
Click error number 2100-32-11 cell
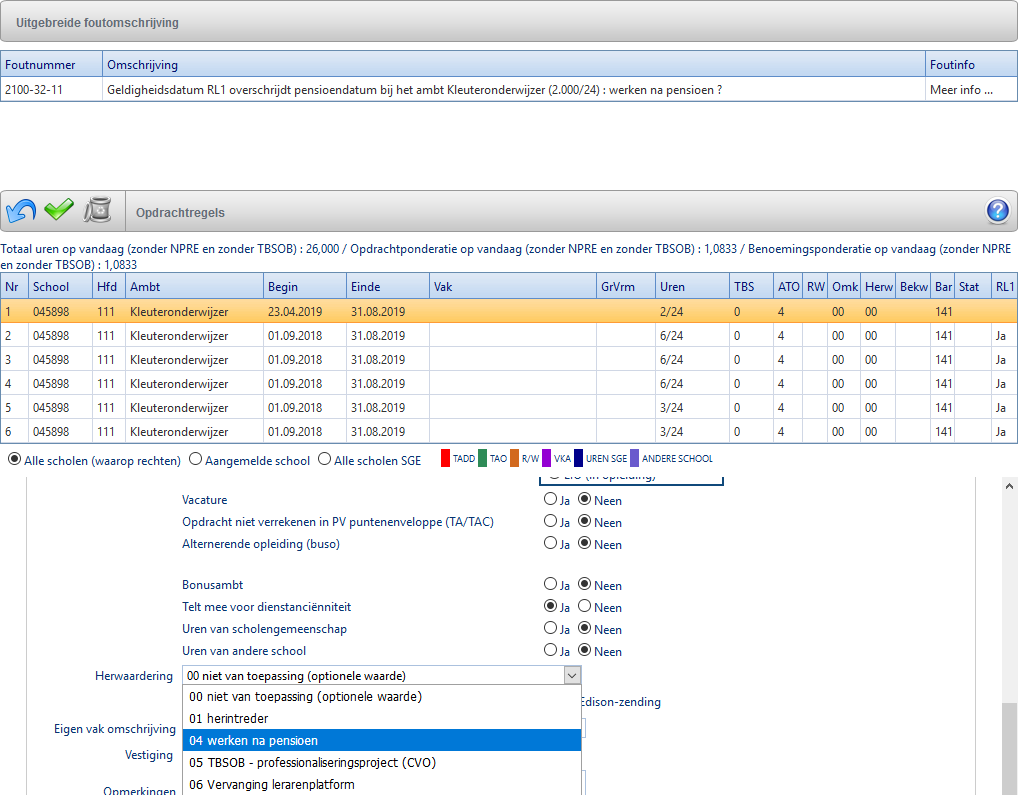click(52, 90)
